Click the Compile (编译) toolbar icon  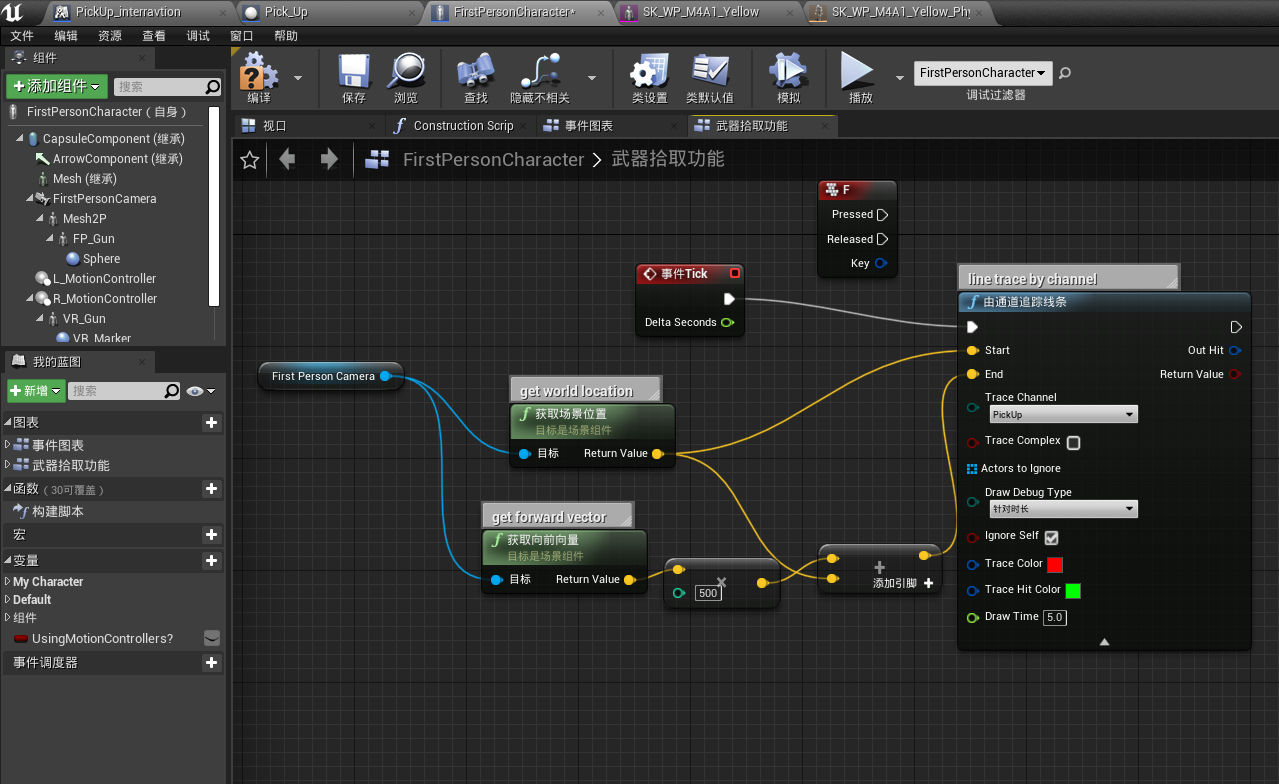(x=259, y=75)
